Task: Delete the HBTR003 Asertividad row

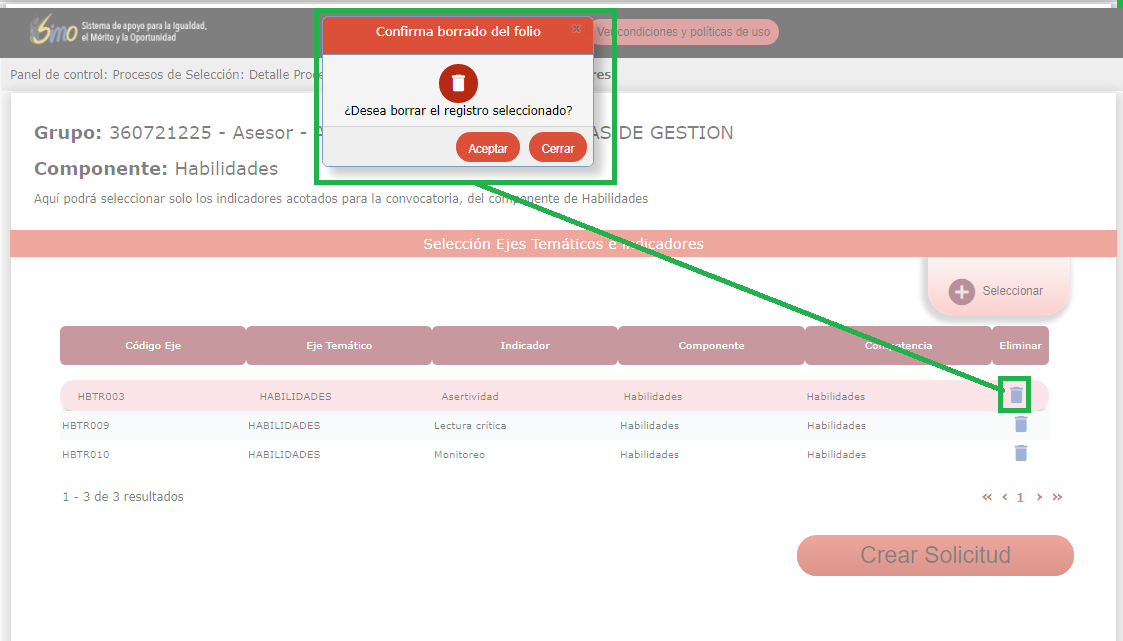Action: tap(1016, 395)
